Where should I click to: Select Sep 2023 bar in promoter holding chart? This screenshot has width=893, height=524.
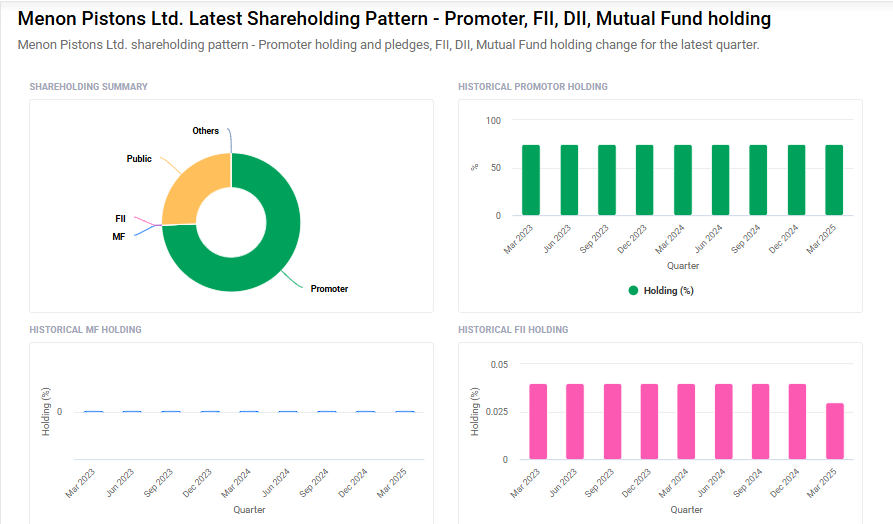[607, 180]
